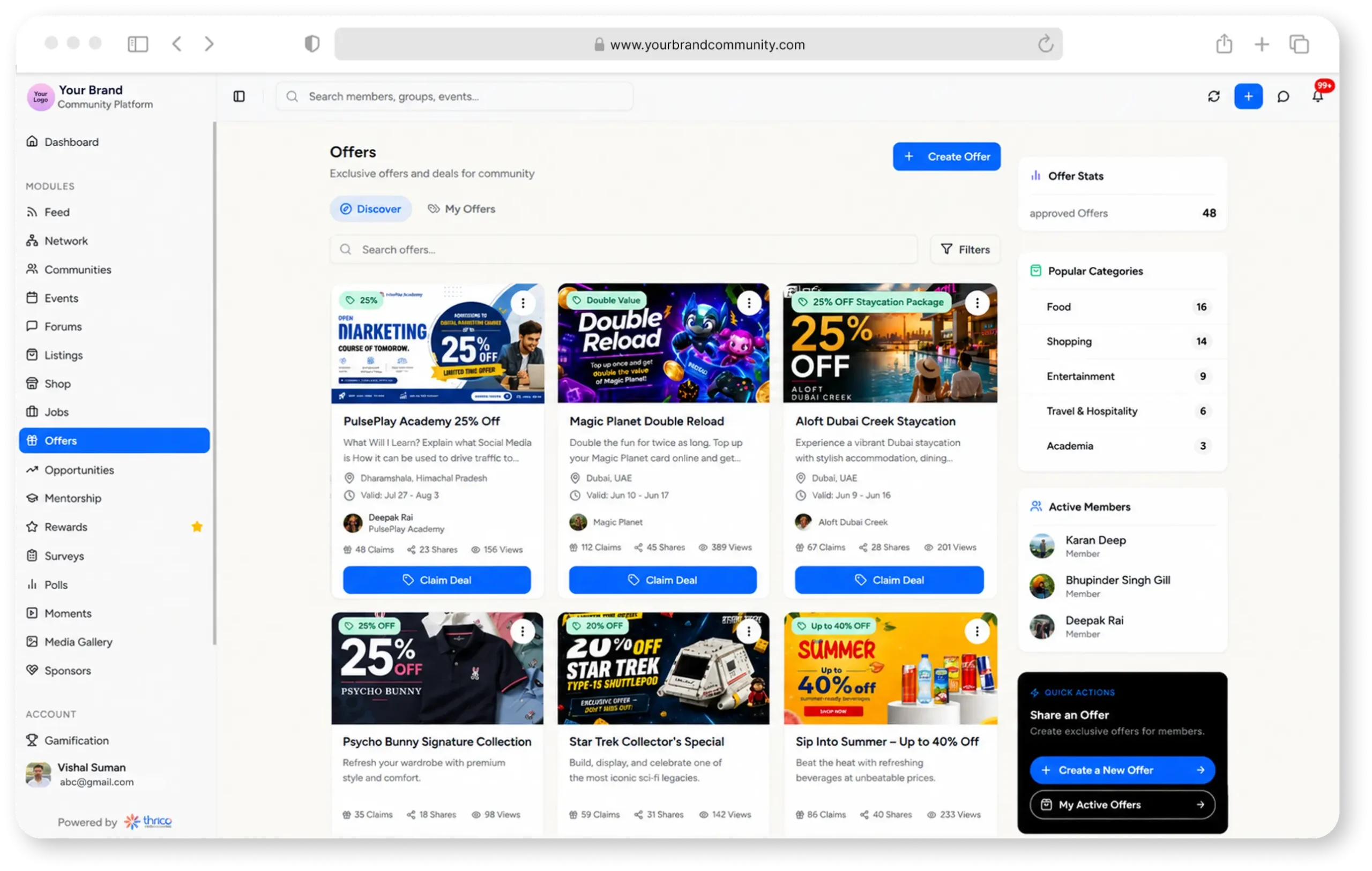Open options menu on Sip Into Summer card
The height and width of the screenshot is (871, 1372).
point(976,631)
